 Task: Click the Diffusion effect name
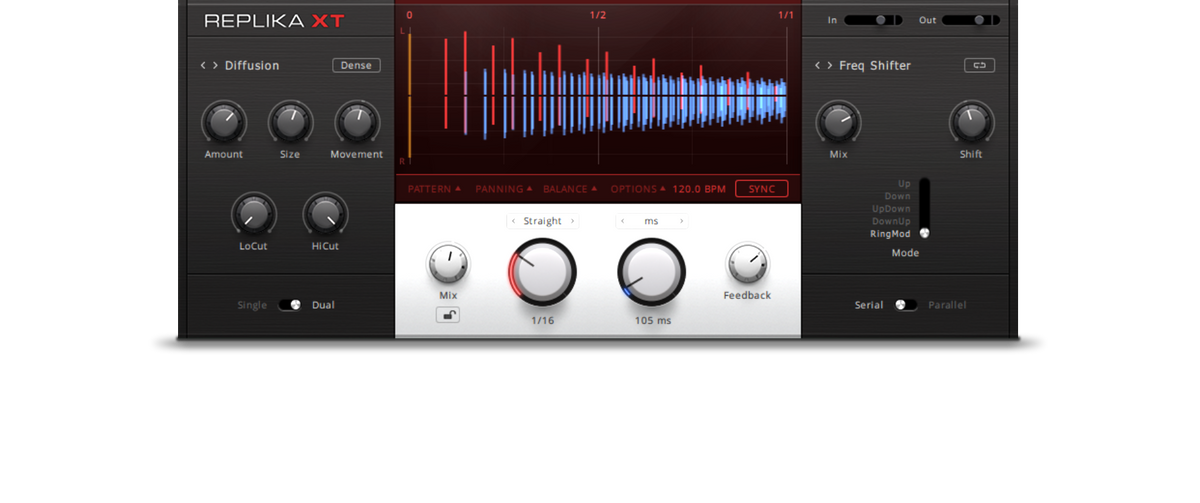click(252, 66)
